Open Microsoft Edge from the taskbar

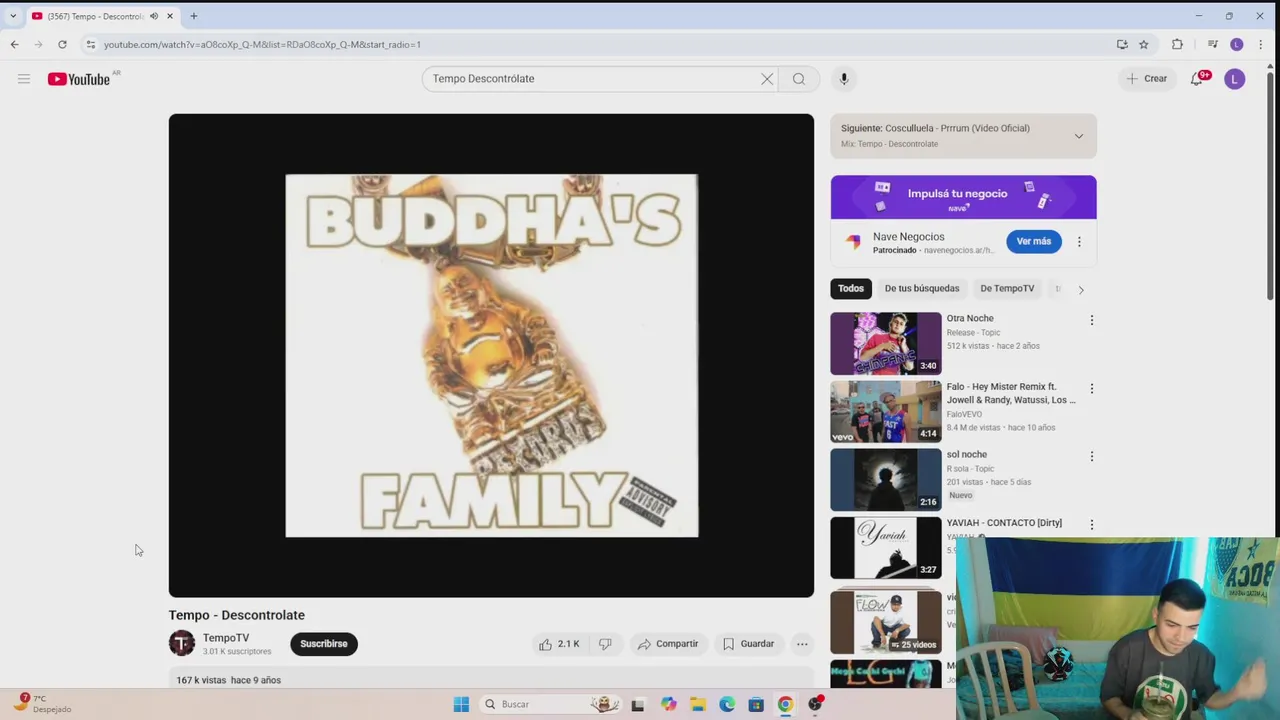727,704
